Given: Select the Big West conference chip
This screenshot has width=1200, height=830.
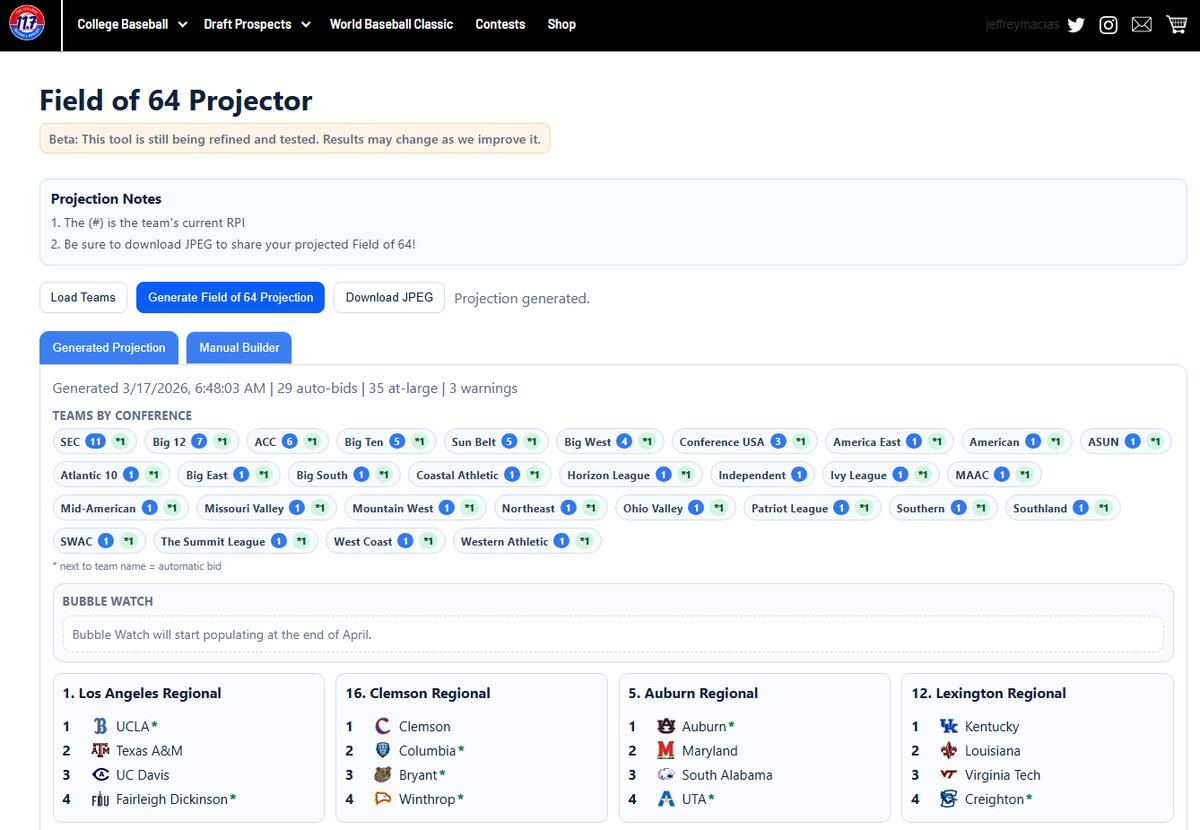Looking at the screenshot, I should pyautogui.click(x=610, y=441).
